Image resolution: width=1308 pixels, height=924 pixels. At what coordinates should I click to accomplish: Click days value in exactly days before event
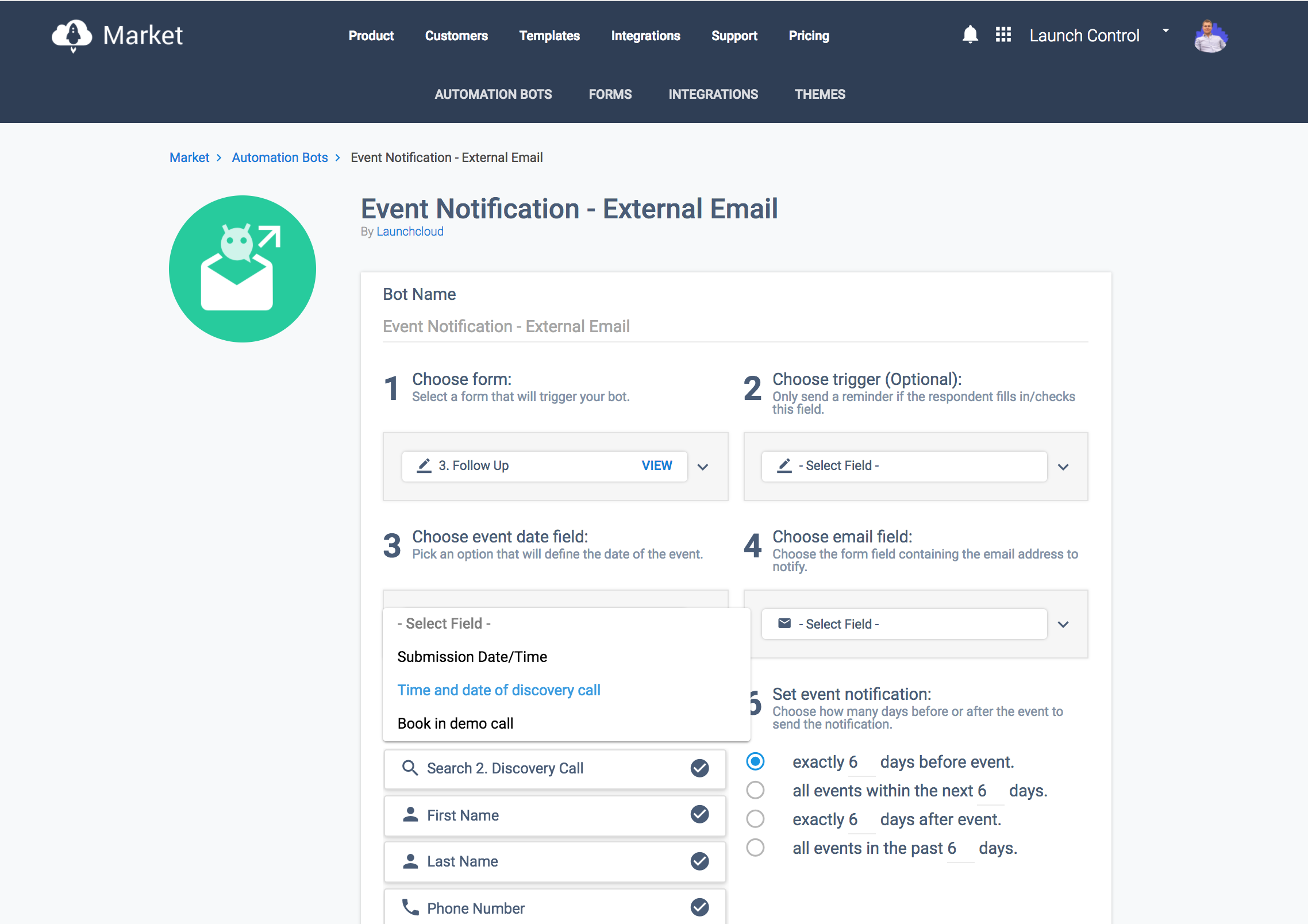(x=861, y=762)
